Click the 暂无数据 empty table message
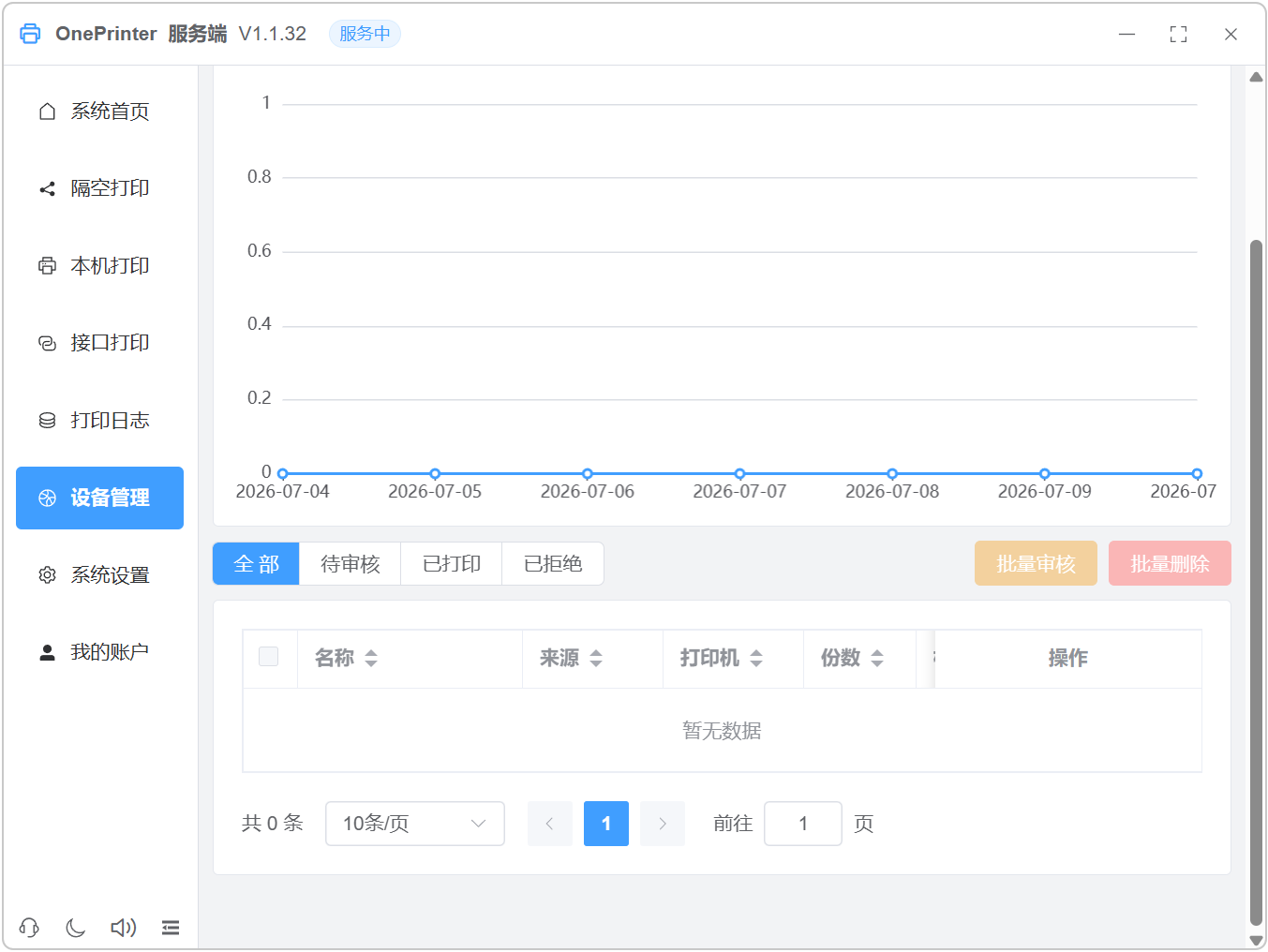1268x952 pixels. click(x=722, y=731)
